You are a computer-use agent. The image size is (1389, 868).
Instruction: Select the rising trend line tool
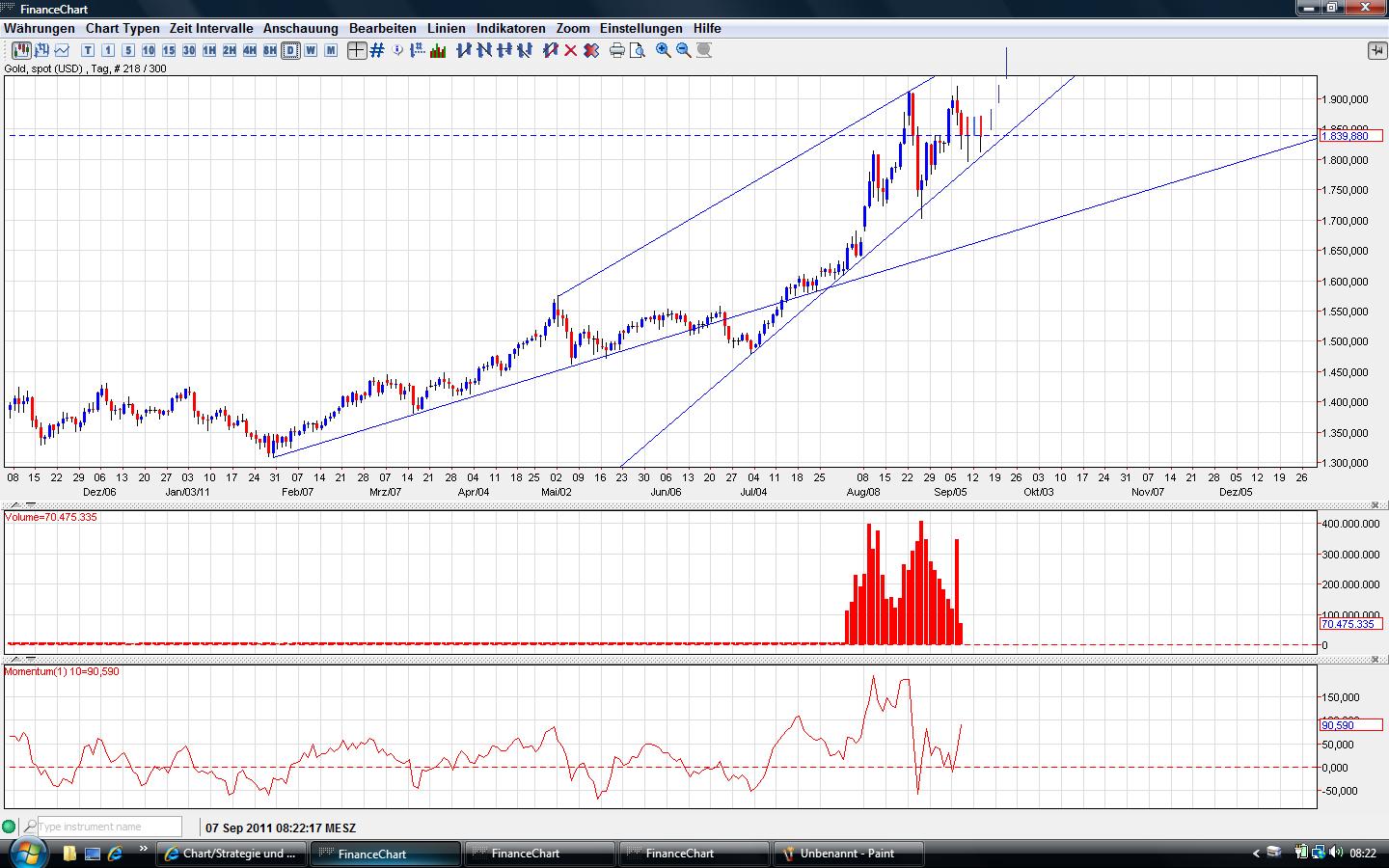tap(464, 50)
